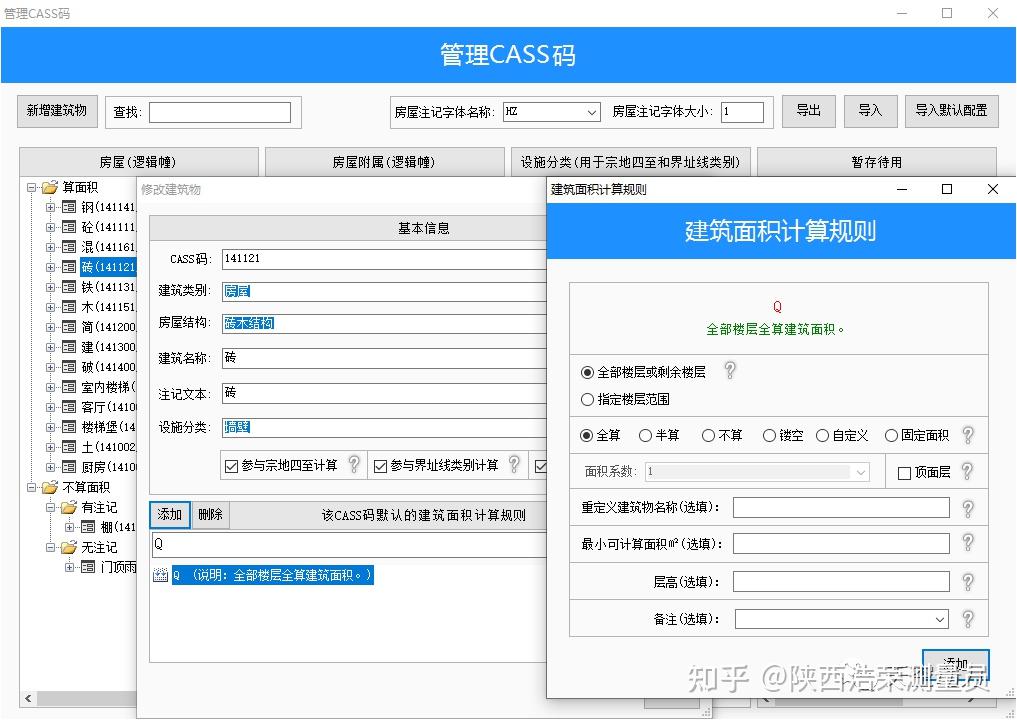Uncheck 参与宗地四至计算 checkbox
Image resolution: width=1017 pixels, height=720 pixels.
coord(232,466)
